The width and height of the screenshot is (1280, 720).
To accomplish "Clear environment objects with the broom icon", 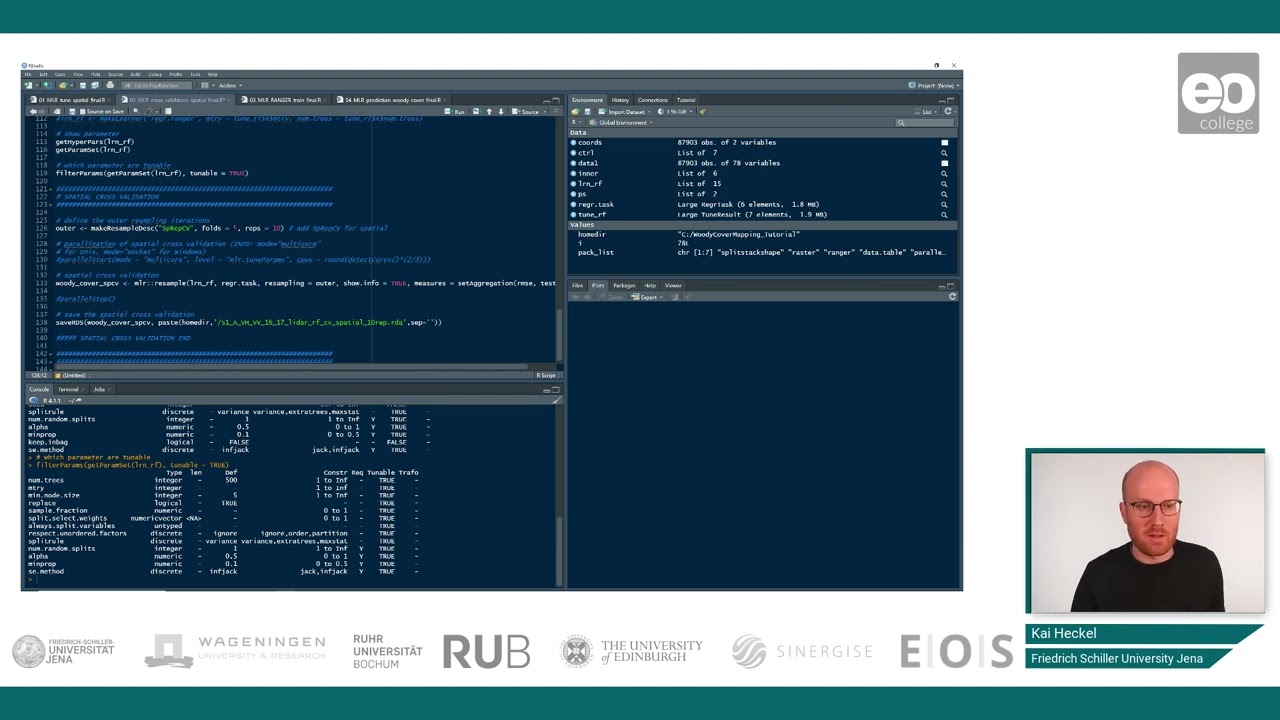I will (x=702, y=111).
